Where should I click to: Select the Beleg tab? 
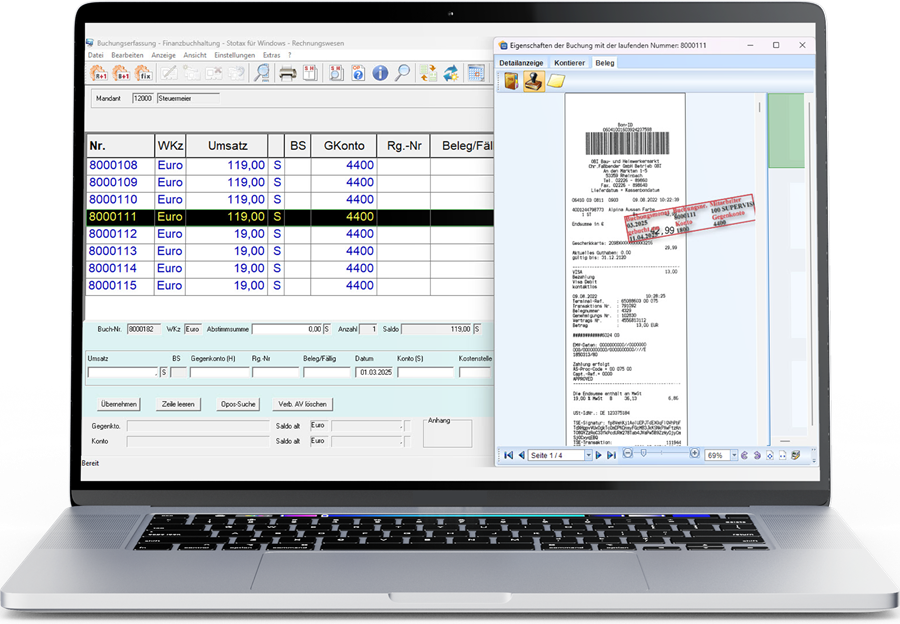click(x=605, y=63)
